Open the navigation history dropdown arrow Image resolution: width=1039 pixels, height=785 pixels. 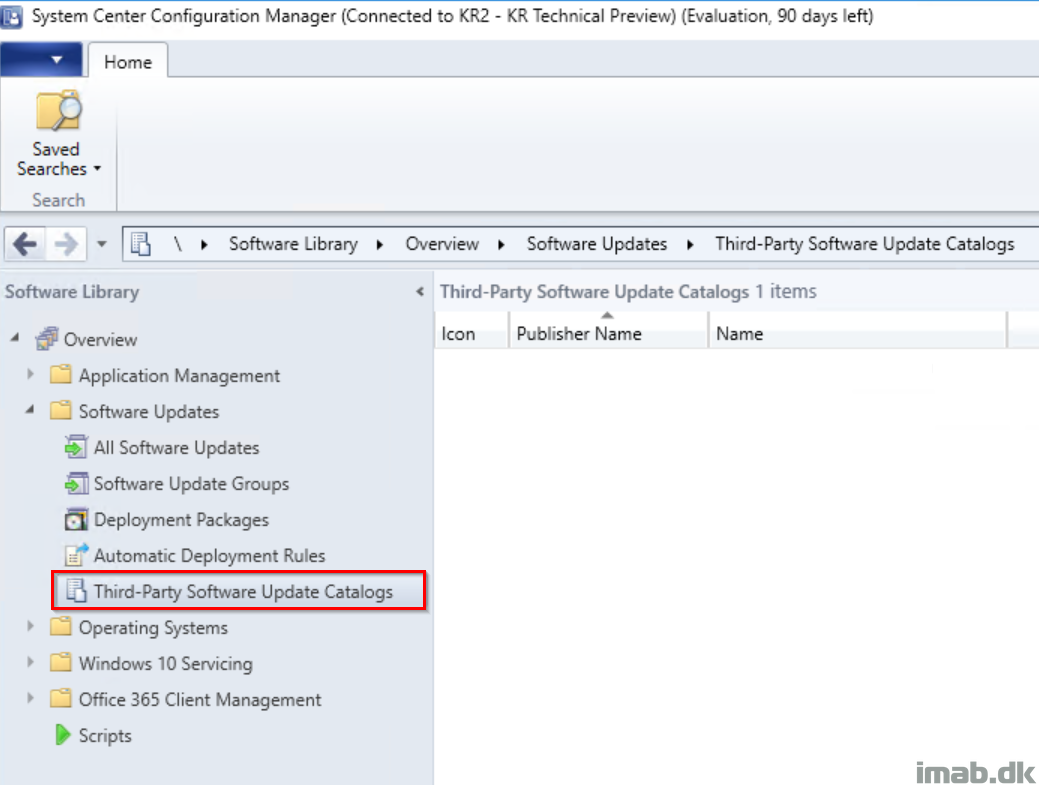(x=101, y=244)
